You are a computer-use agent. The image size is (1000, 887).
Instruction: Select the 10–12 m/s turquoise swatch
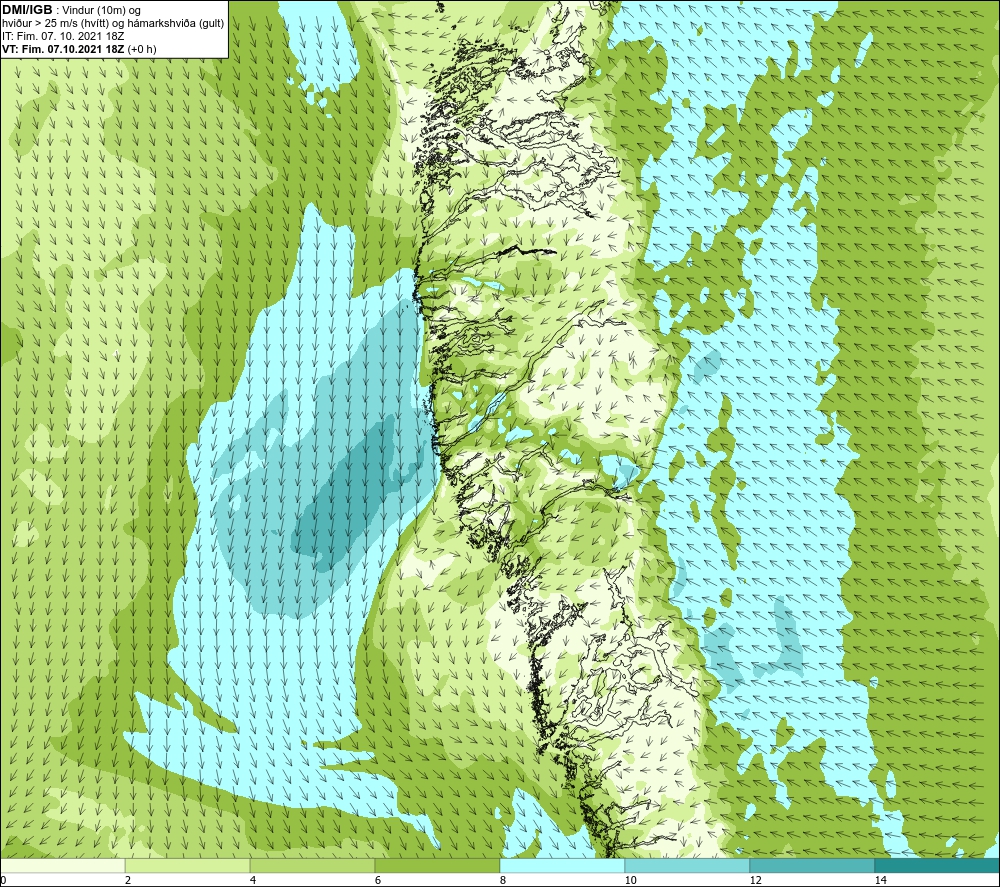pos(688,865)
